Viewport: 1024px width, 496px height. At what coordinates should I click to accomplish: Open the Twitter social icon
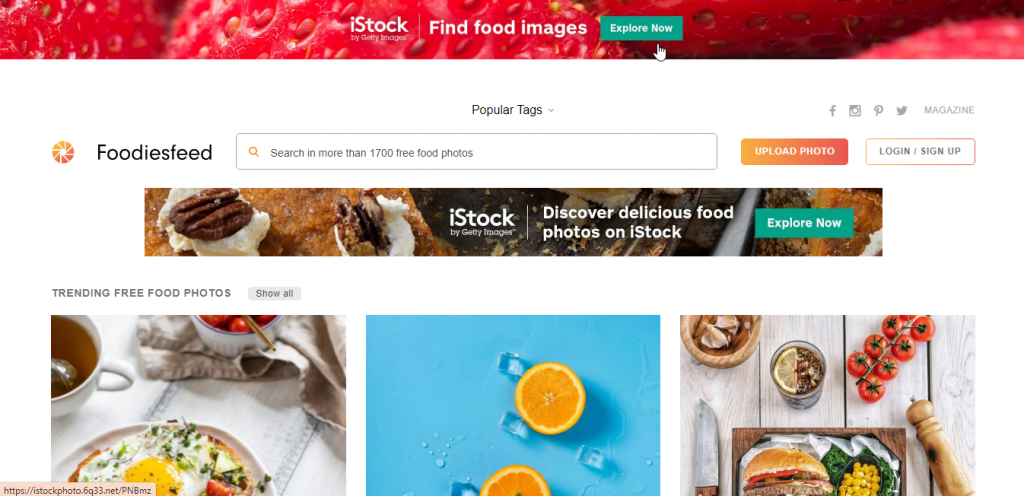click(902, 111)
